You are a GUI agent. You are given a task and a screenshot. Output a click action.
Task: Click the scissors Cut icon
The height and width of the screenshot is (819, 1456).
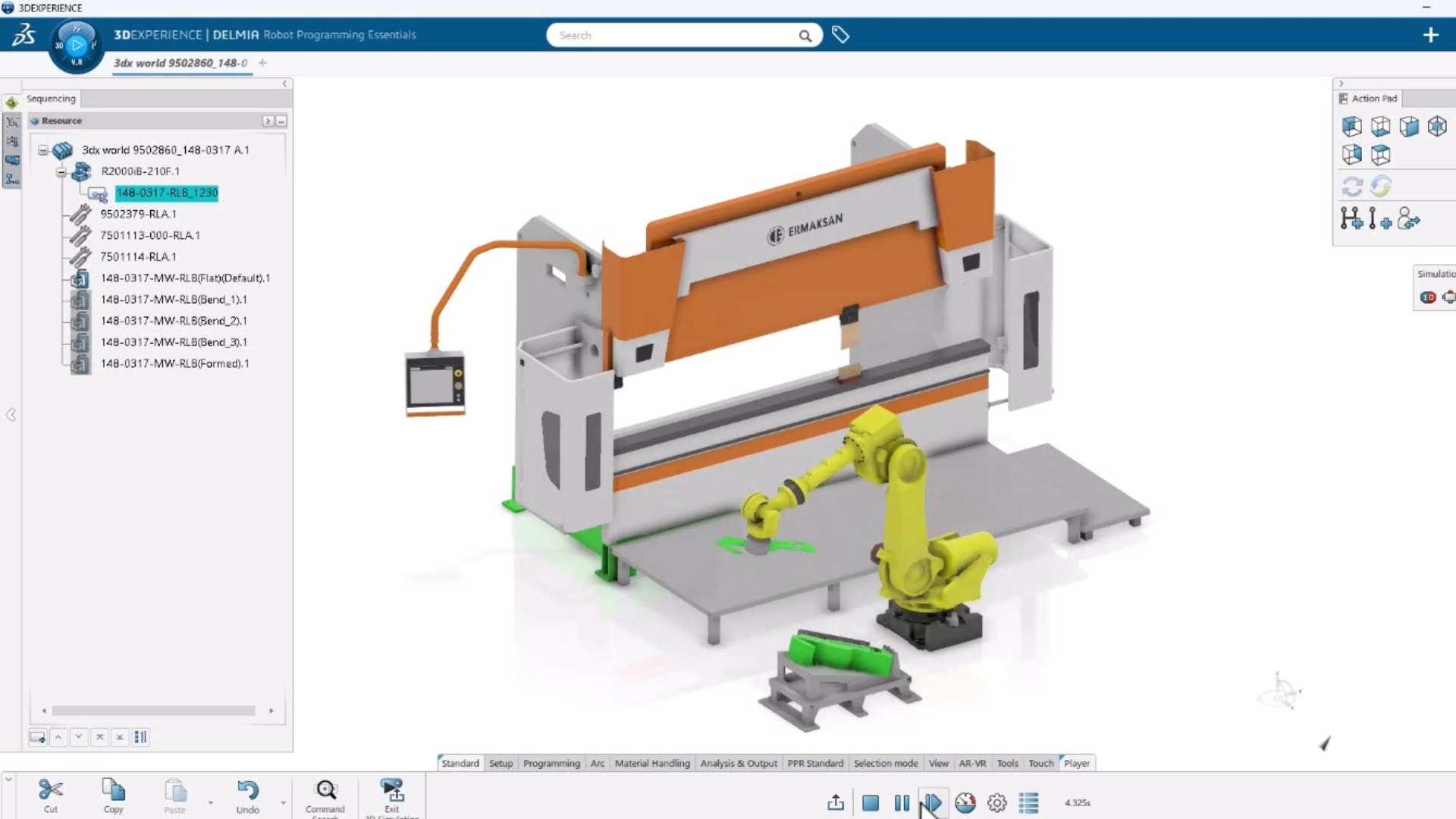51,790
